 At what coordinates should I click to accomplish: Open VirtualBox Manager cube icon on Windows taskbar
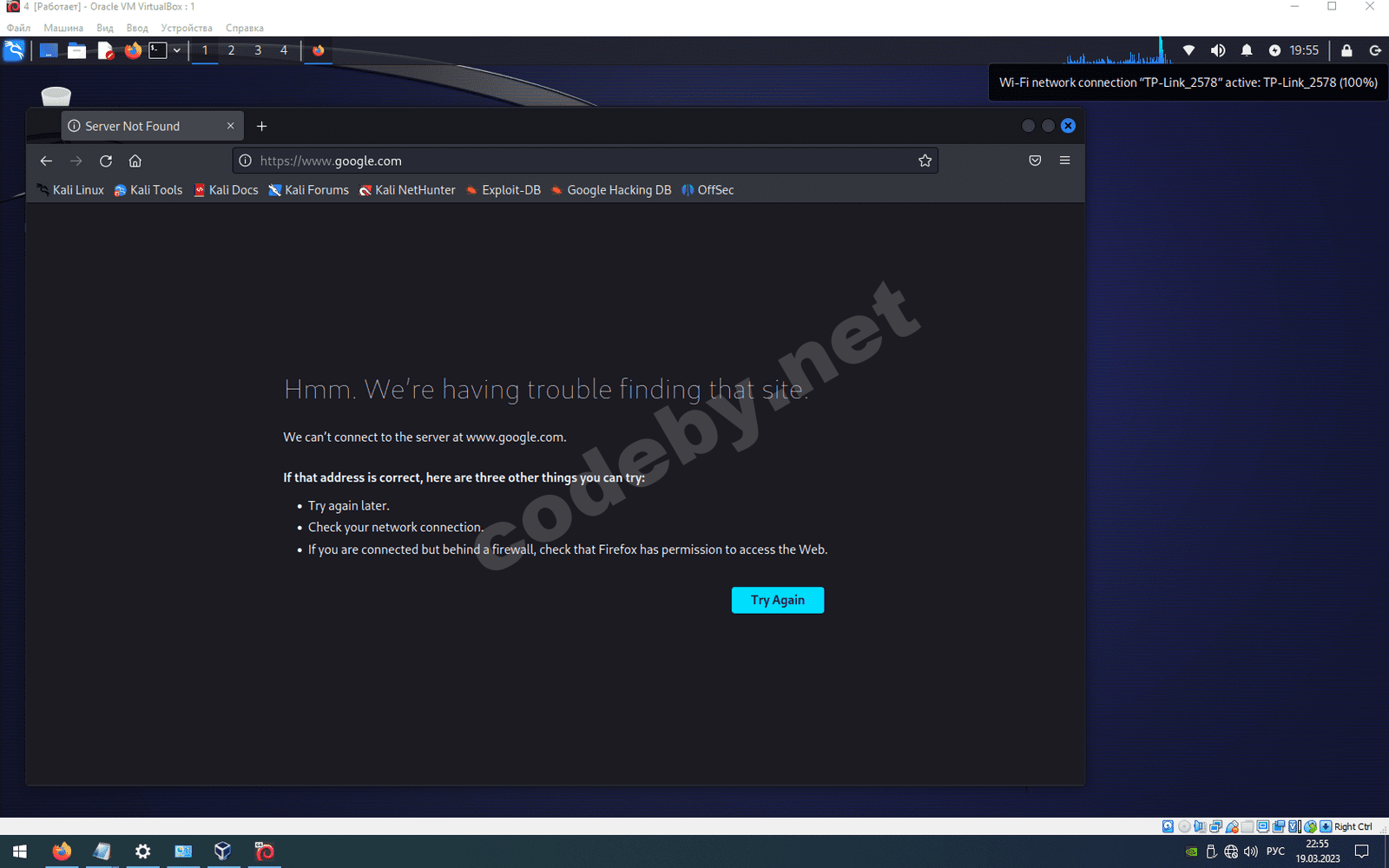tap(223, 852)
